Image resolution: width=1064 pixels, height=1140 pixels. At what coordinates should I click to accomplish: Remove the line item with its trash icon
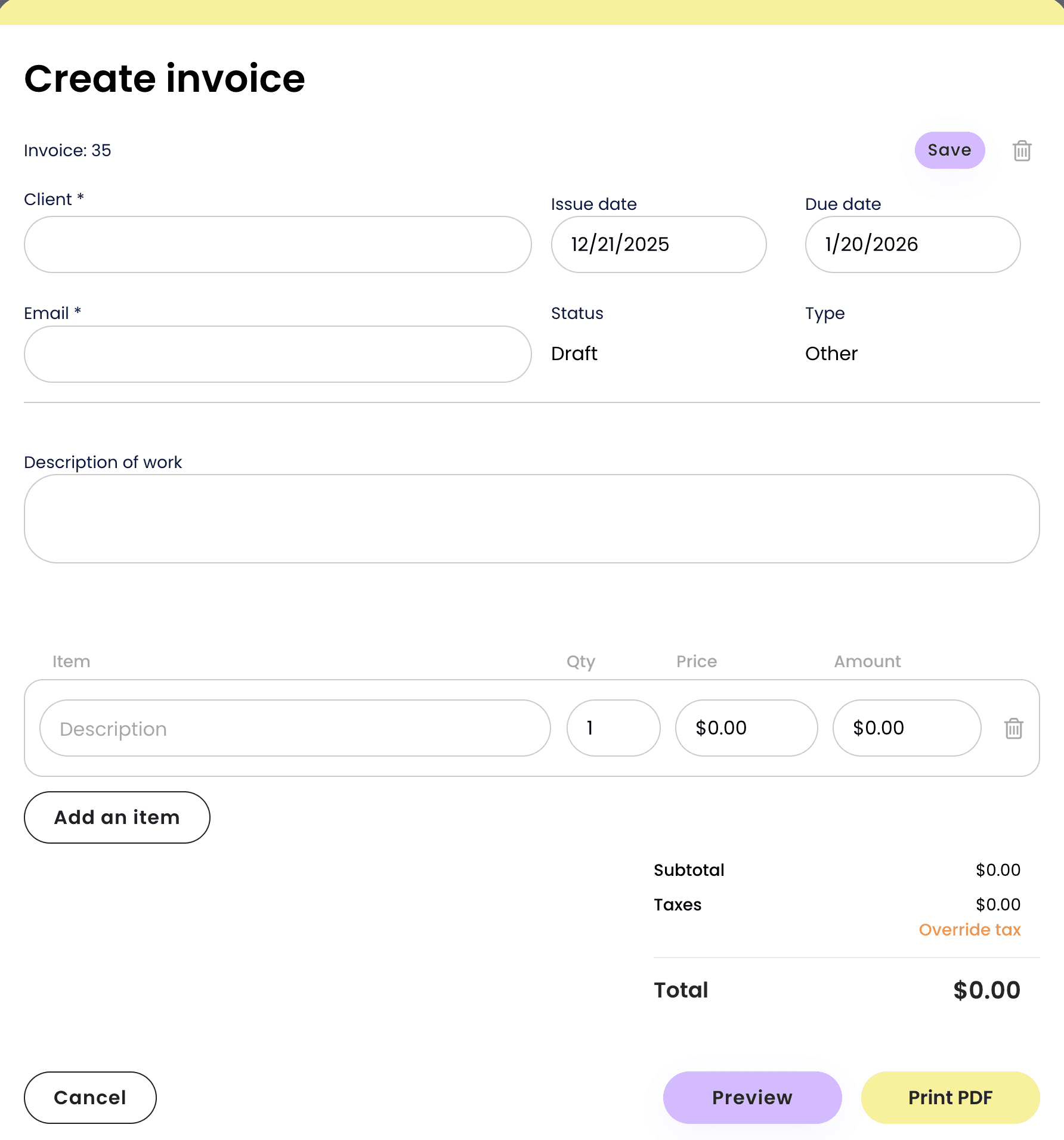coord(1013,728)
